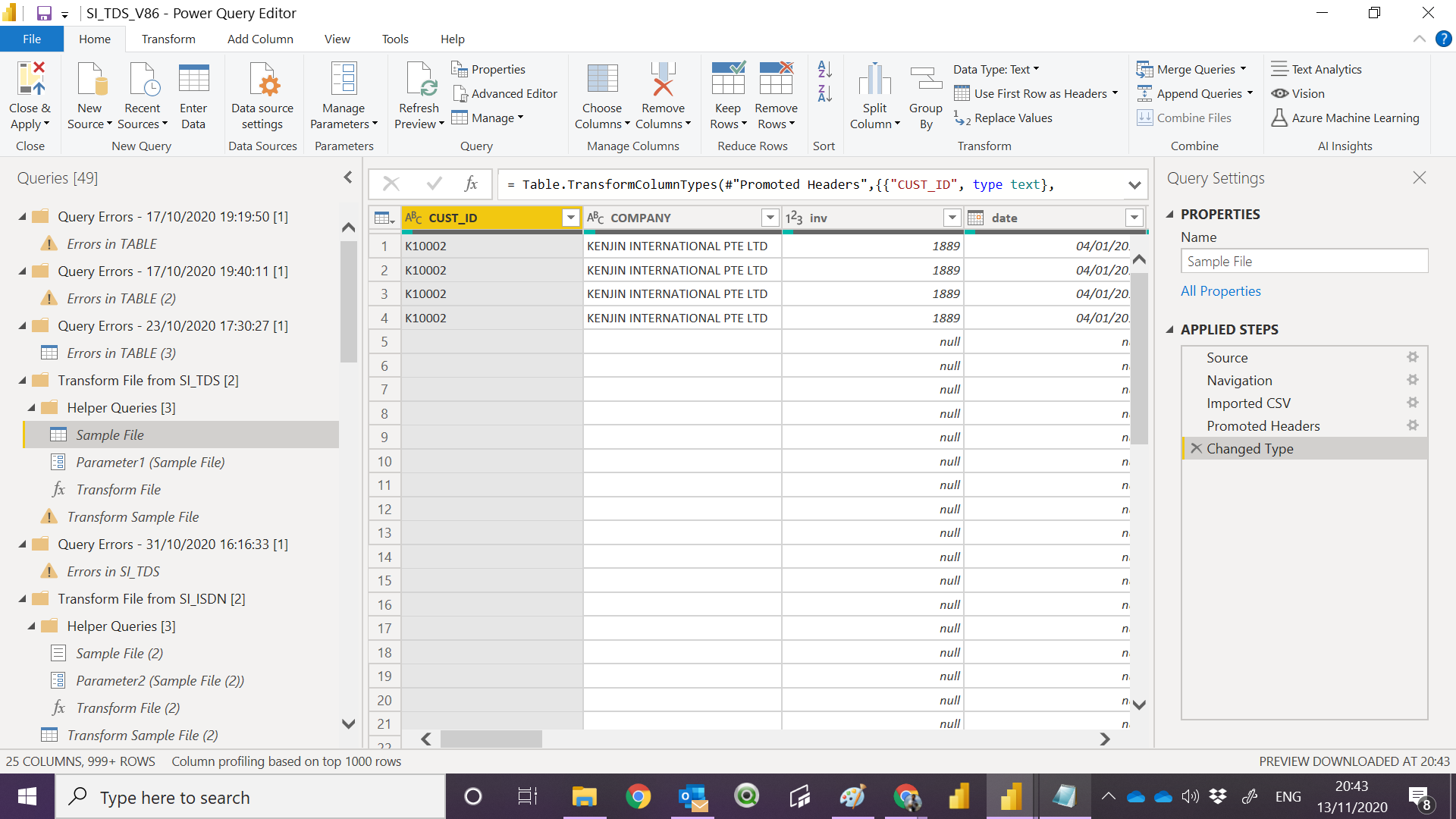The height and width of the screenshot is (819, 1456).
Task: Click the Remove Rows icon
Action: coord(776,79)
